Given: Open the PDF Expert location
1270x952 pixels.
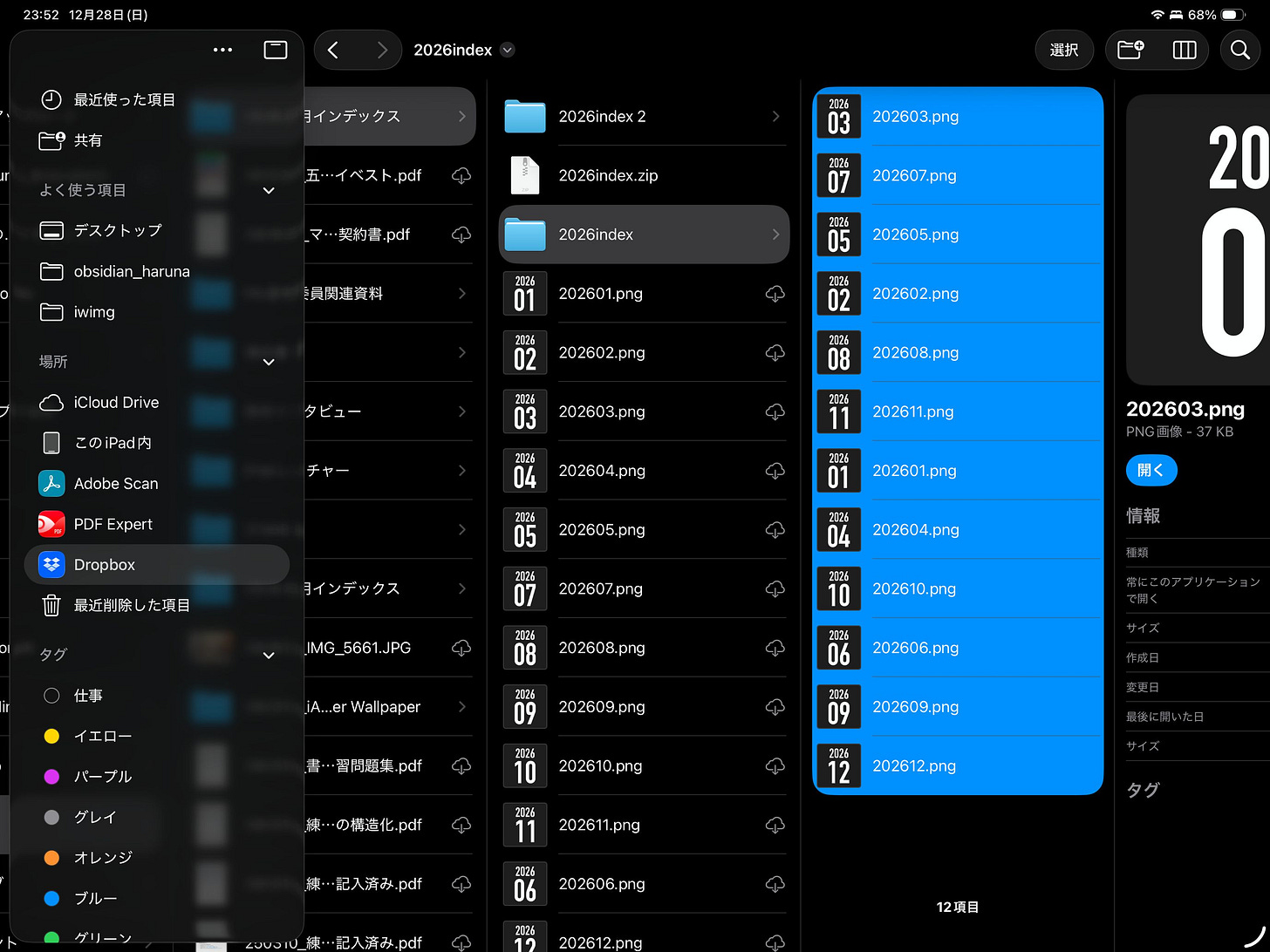Looking at the screenshot, I should click(157, 524).
